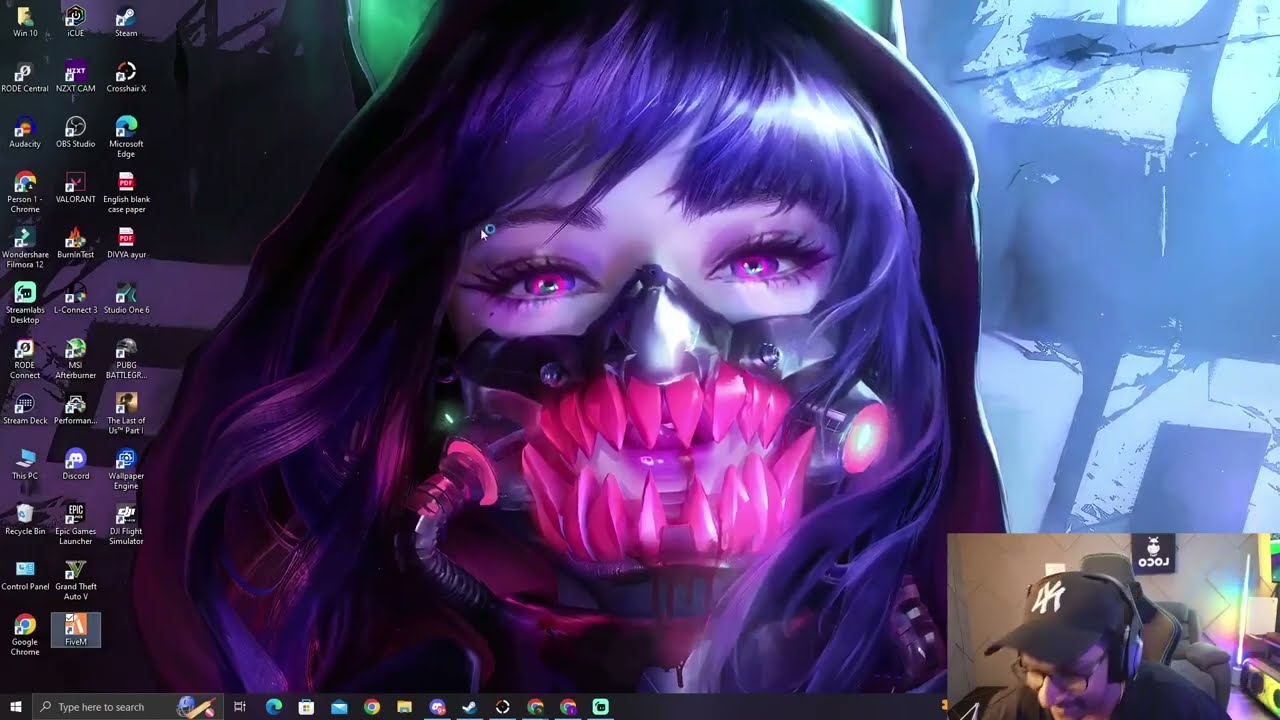Select the DJI Flight Simulator desktop icon
1280x720 pixels.
pyautogui.click(x=126, y=525)
